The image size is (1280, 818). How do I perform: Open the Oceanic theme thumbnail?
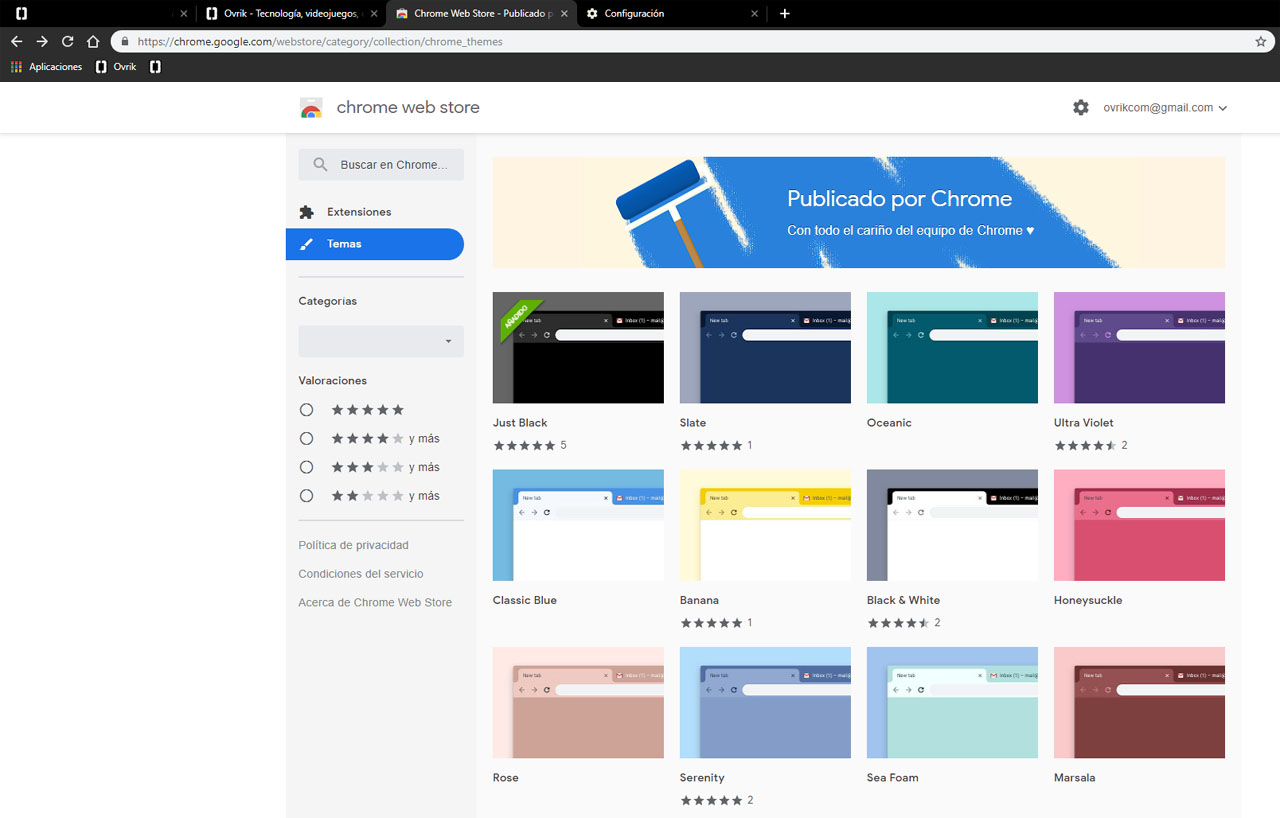tap(952, 348)
